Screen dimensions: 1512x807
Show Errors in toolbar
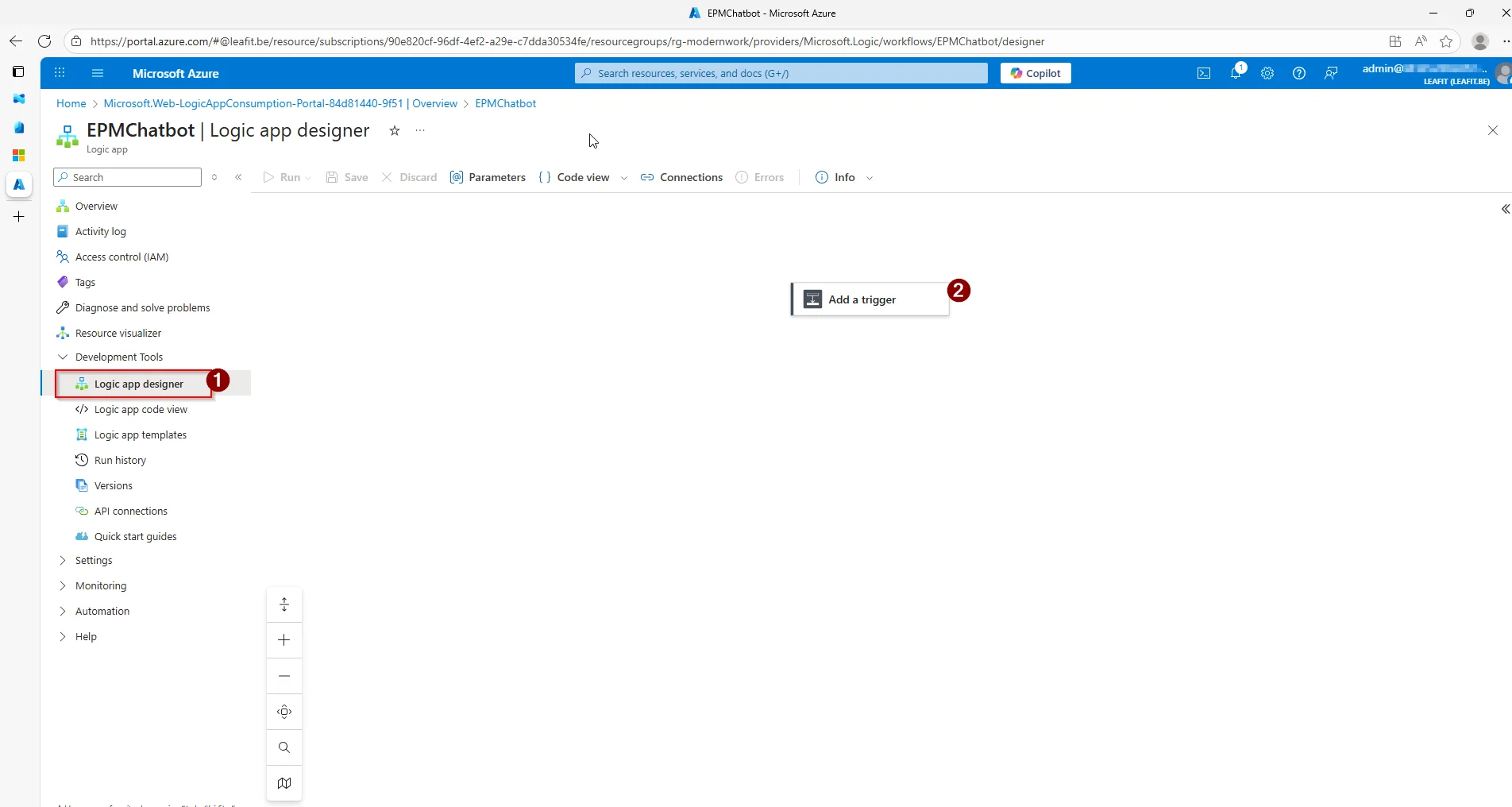coord(760,177)
